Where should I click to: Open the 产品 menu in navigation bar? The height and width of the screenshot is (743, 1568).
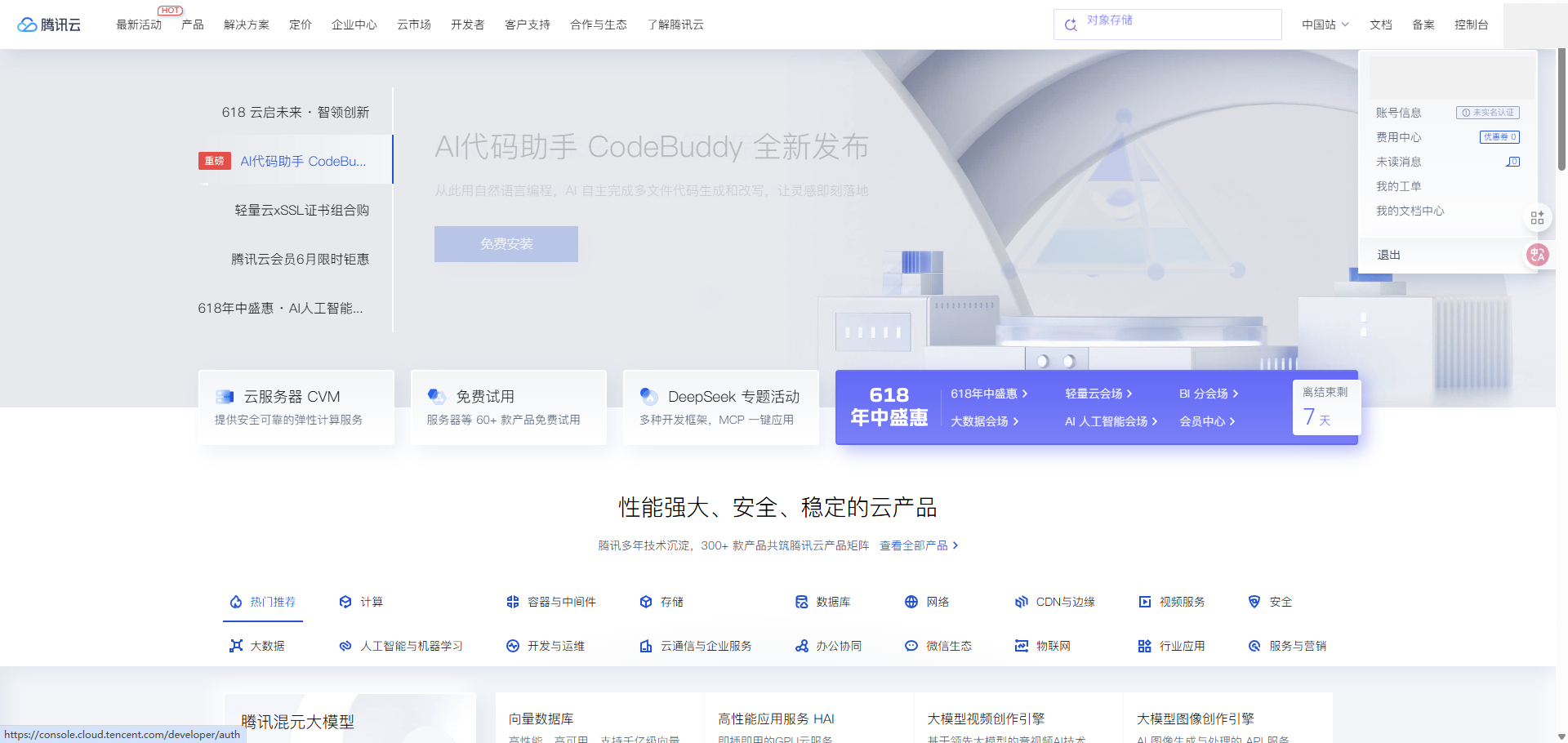click(193, 24)
